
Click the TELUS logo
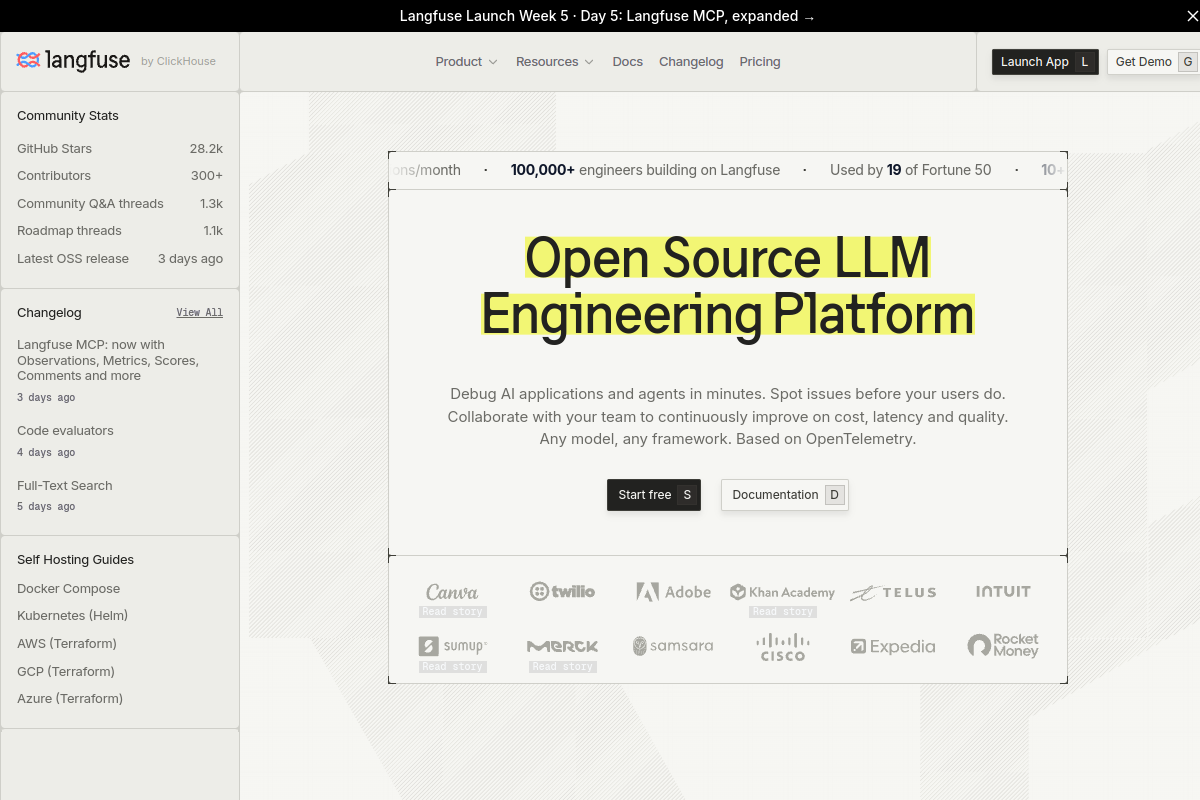coord(893,592)
